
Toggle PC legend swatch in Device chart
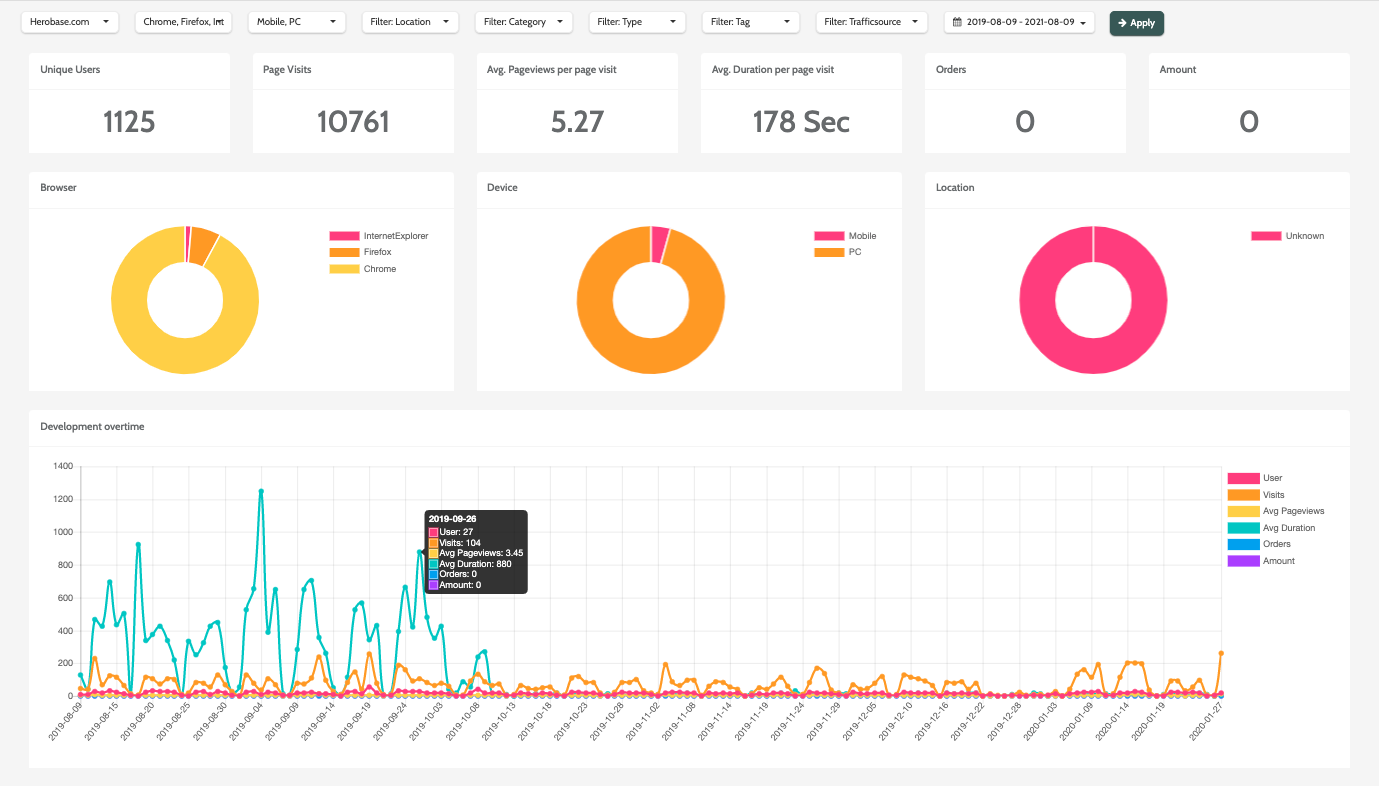pyautogui.click(x=829, y=252)
